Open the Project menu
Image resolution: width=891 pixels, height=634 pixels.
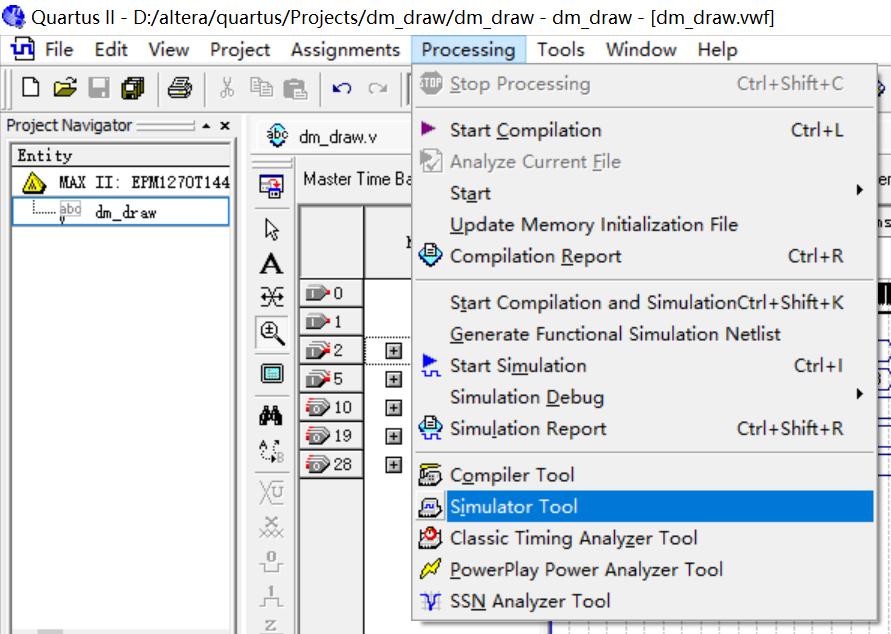pyautogui.click(x=240, y=49)
